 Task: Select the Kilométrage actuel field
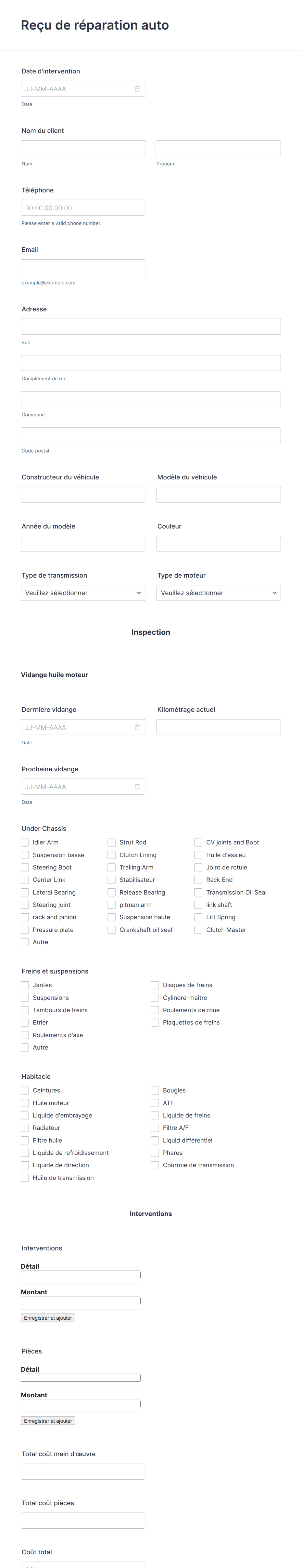point(219,727)
